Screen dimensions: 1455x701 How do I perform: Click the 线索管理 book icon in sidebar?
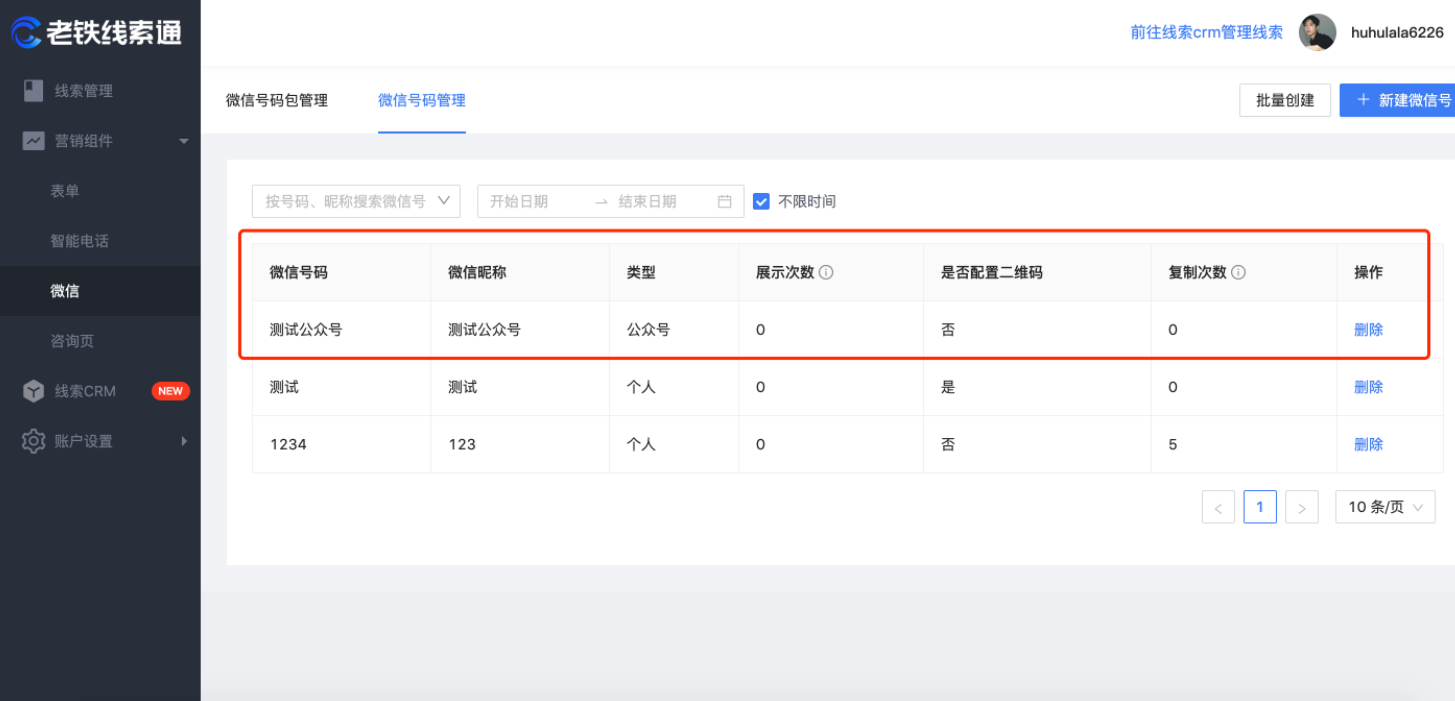(34, 91)
